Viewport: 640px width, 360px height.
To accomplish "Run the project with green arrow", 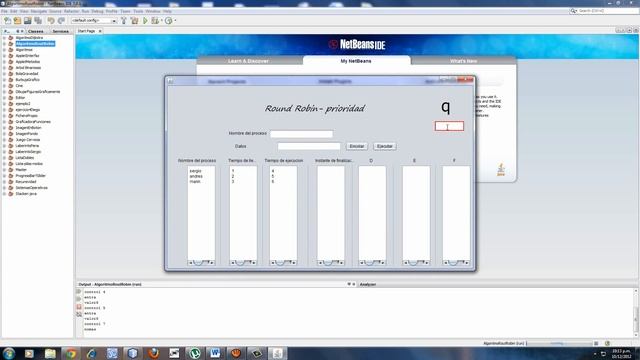I will pyautogui.click(x=145, y=20).
